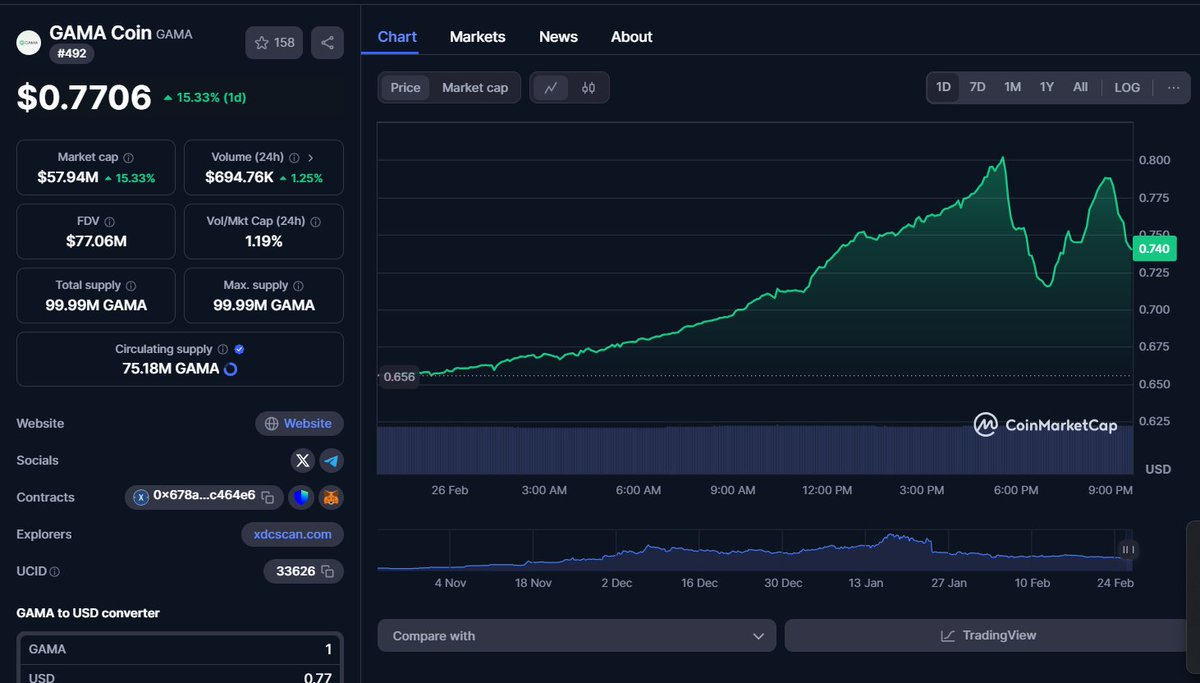Open the About tab

coord(631,37)
